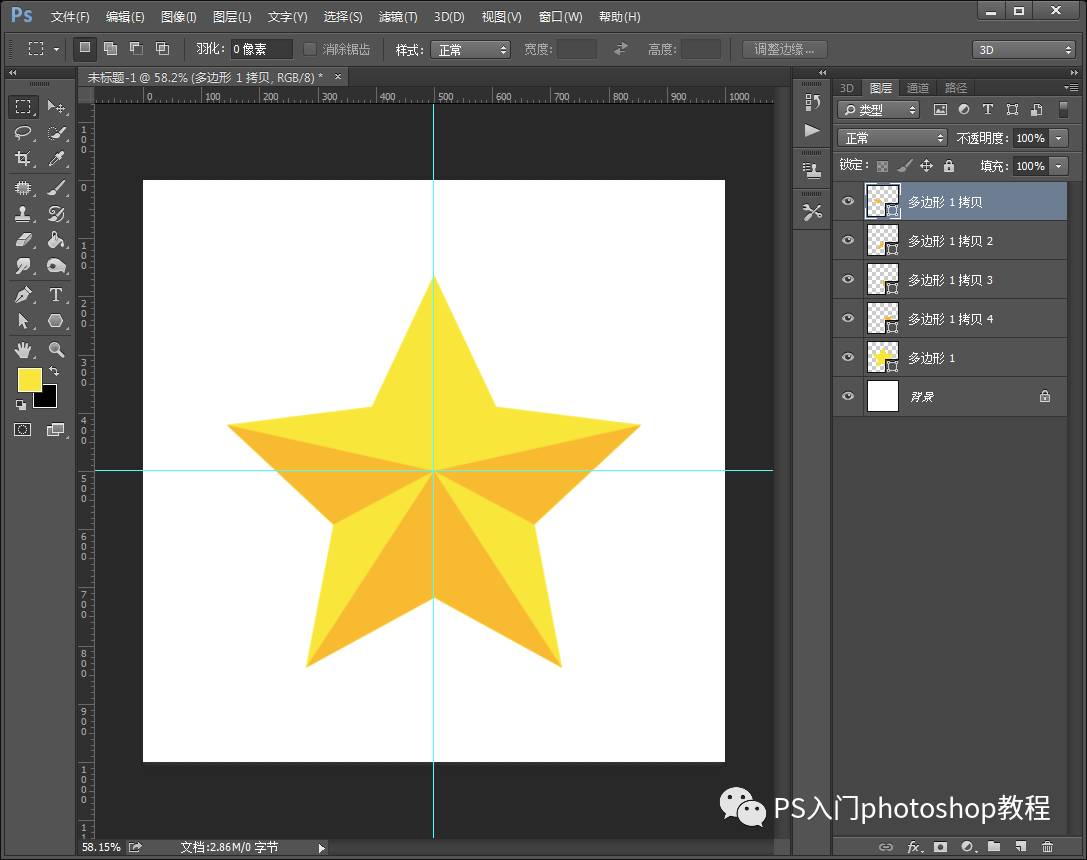Screen dimensions: 1087x860
Task: Select the Clone Stamp tool
Action: 23,213
